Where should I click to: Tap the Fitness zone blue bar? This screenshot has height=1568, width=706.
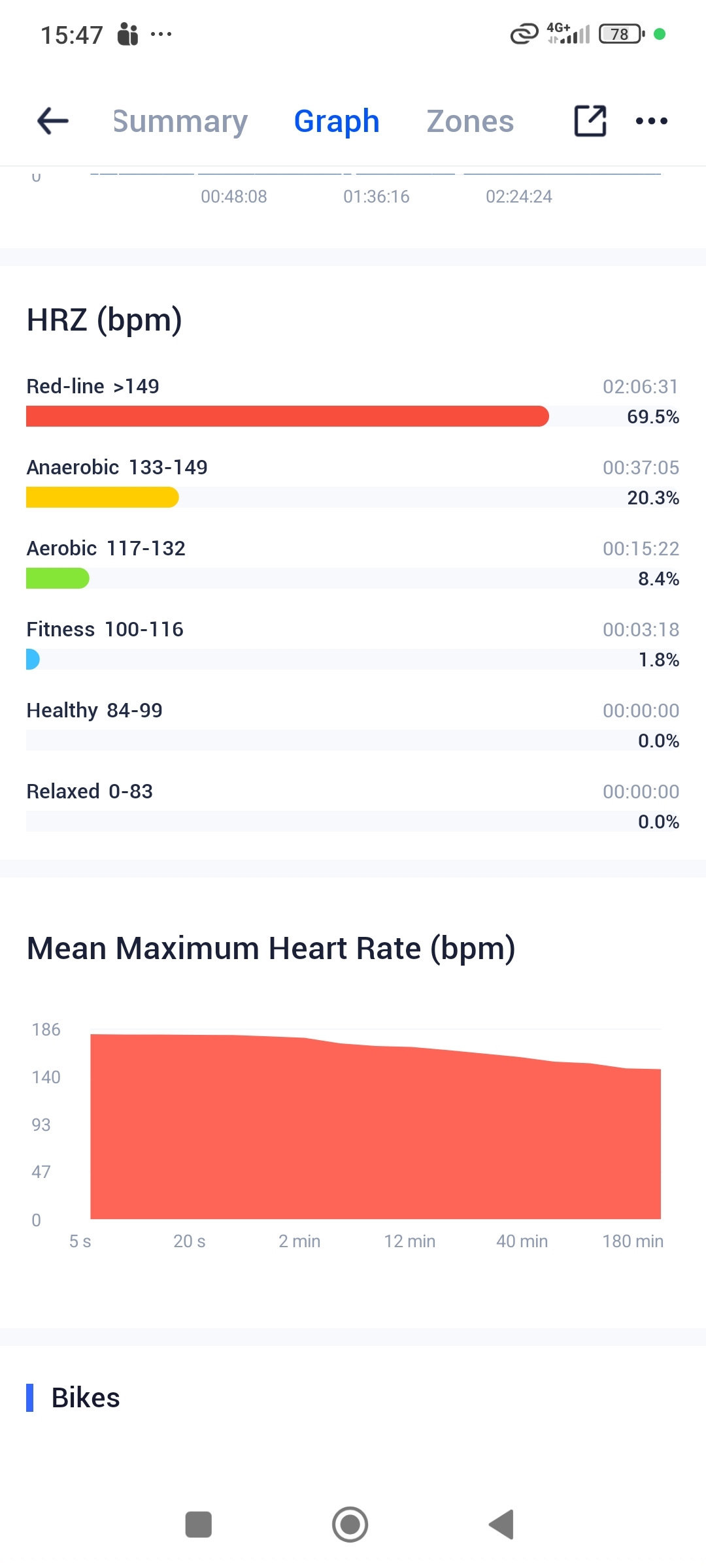[33, 659]
